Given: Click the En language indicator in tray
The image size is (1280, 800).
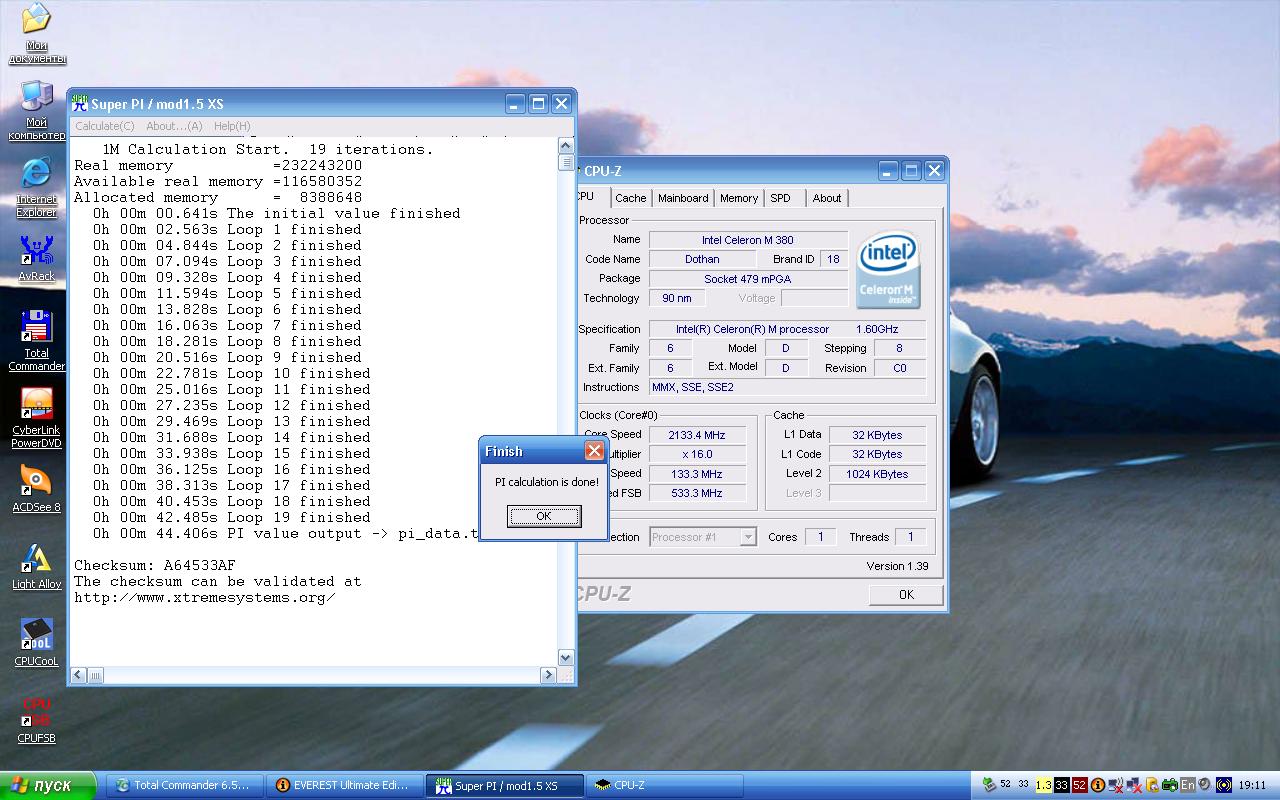Looking at the screenshot, I should tap(1188, 785).
